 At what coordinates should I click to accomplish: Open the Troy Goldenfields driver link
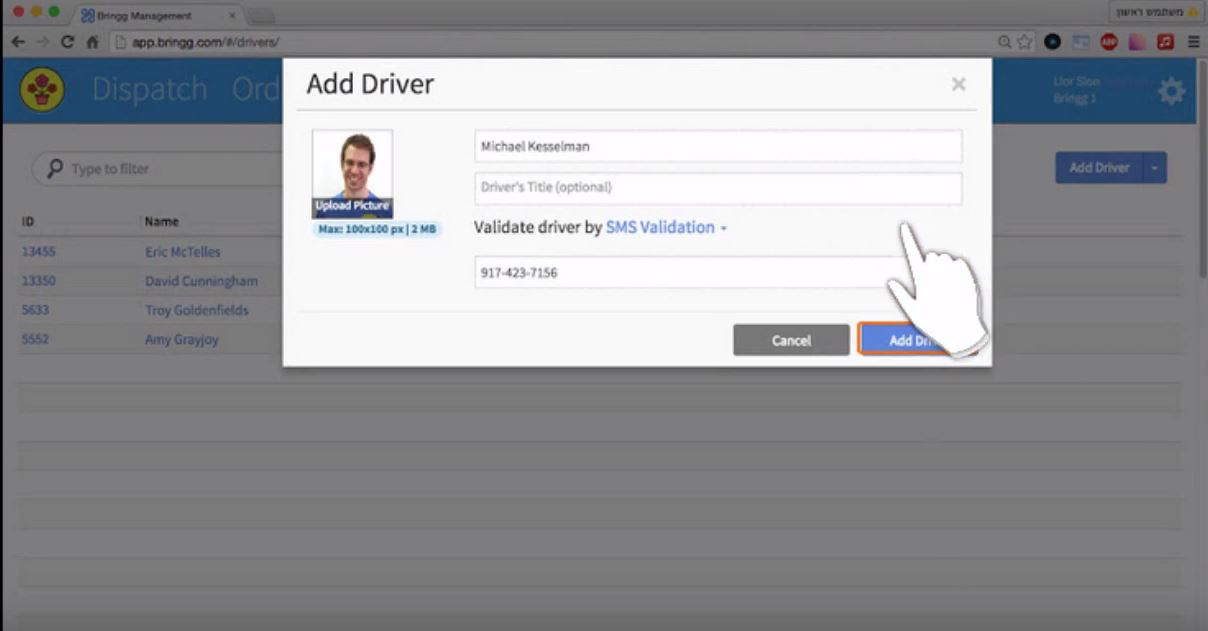(x=196, y=310)
